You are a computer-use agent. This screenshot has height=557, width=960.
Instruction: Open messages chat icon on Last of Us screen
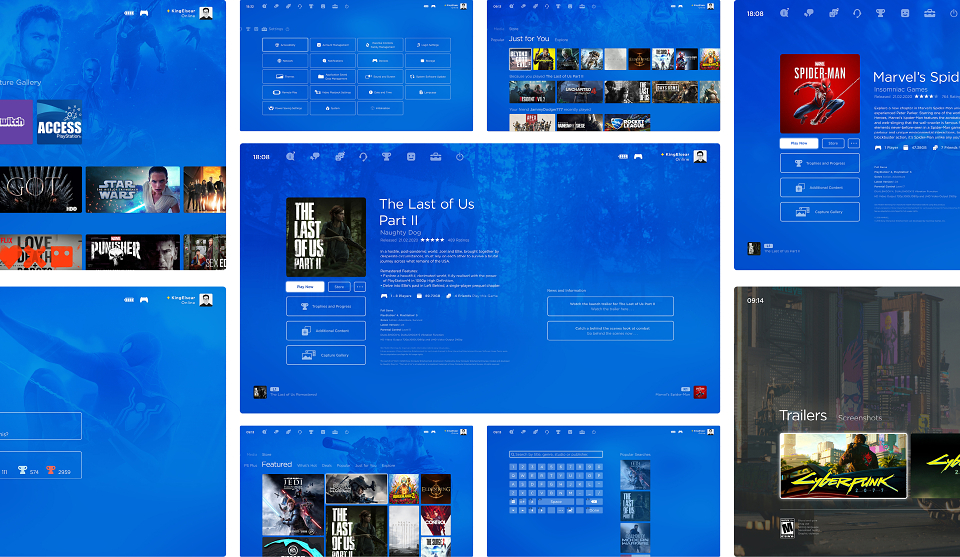[x=315, y=157]
